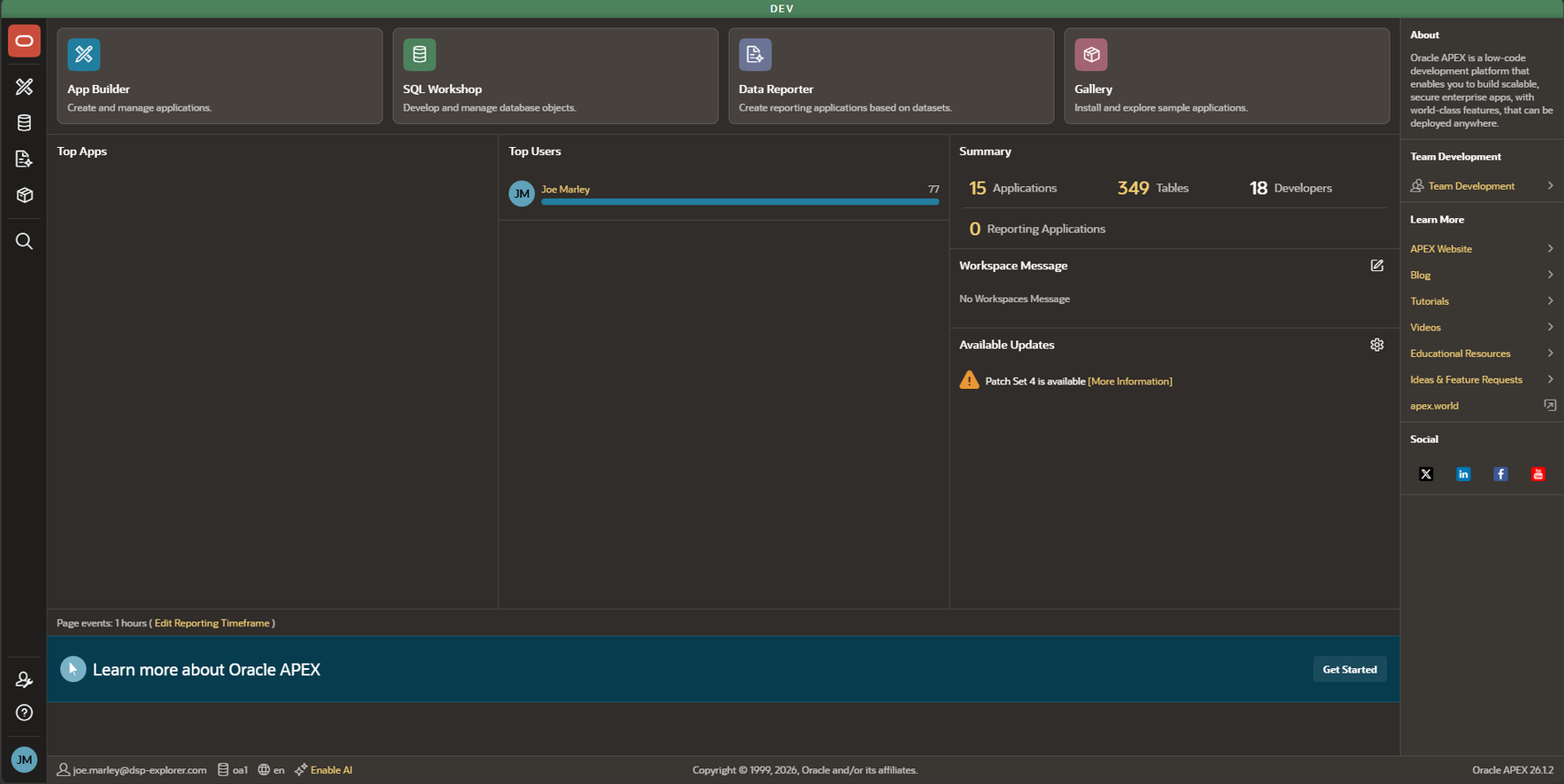Click the cursor icon in Learn more banner

[73, 669]
